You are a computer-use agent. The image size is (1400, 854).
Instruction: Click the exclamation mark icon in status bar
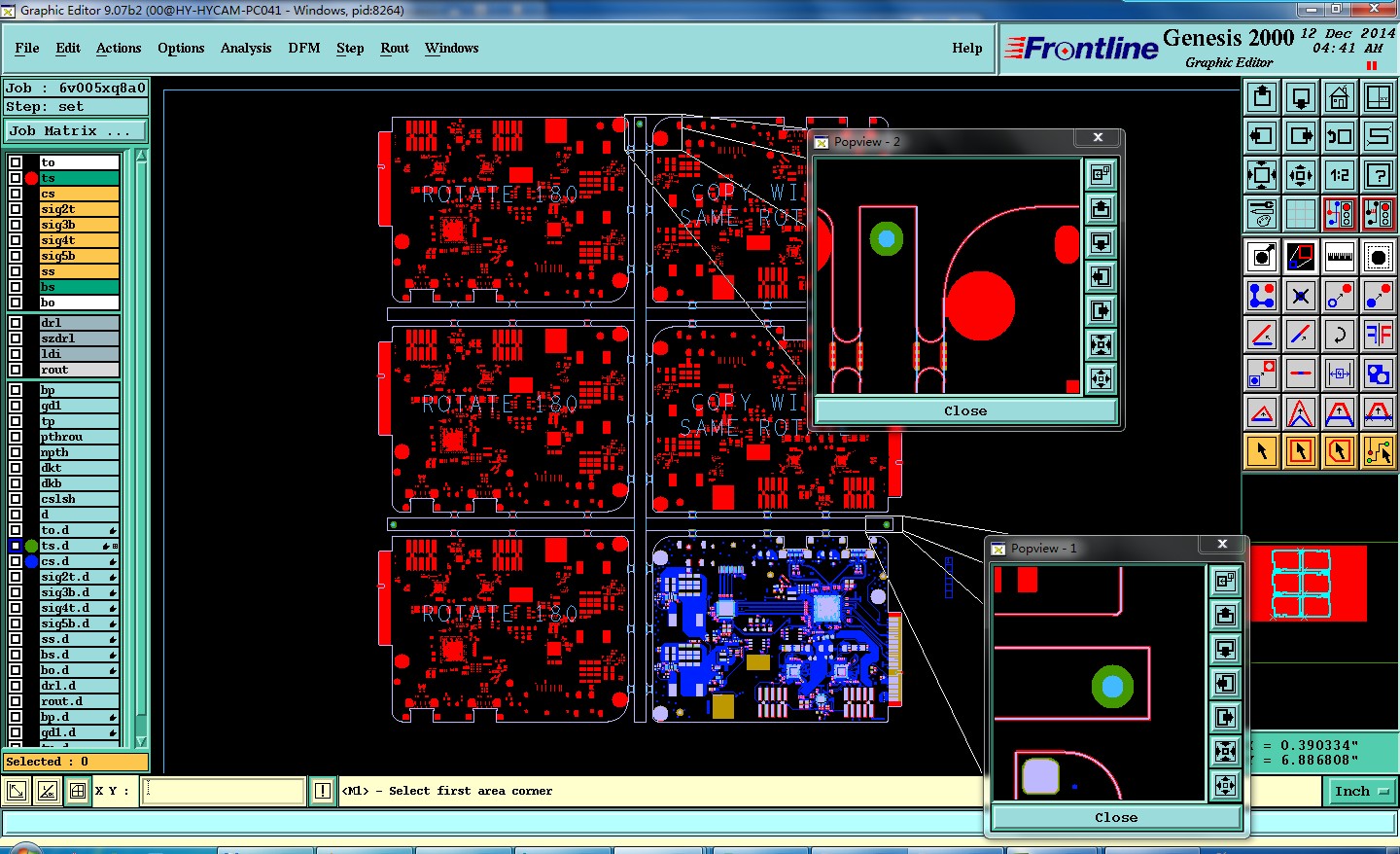(323, 792)
